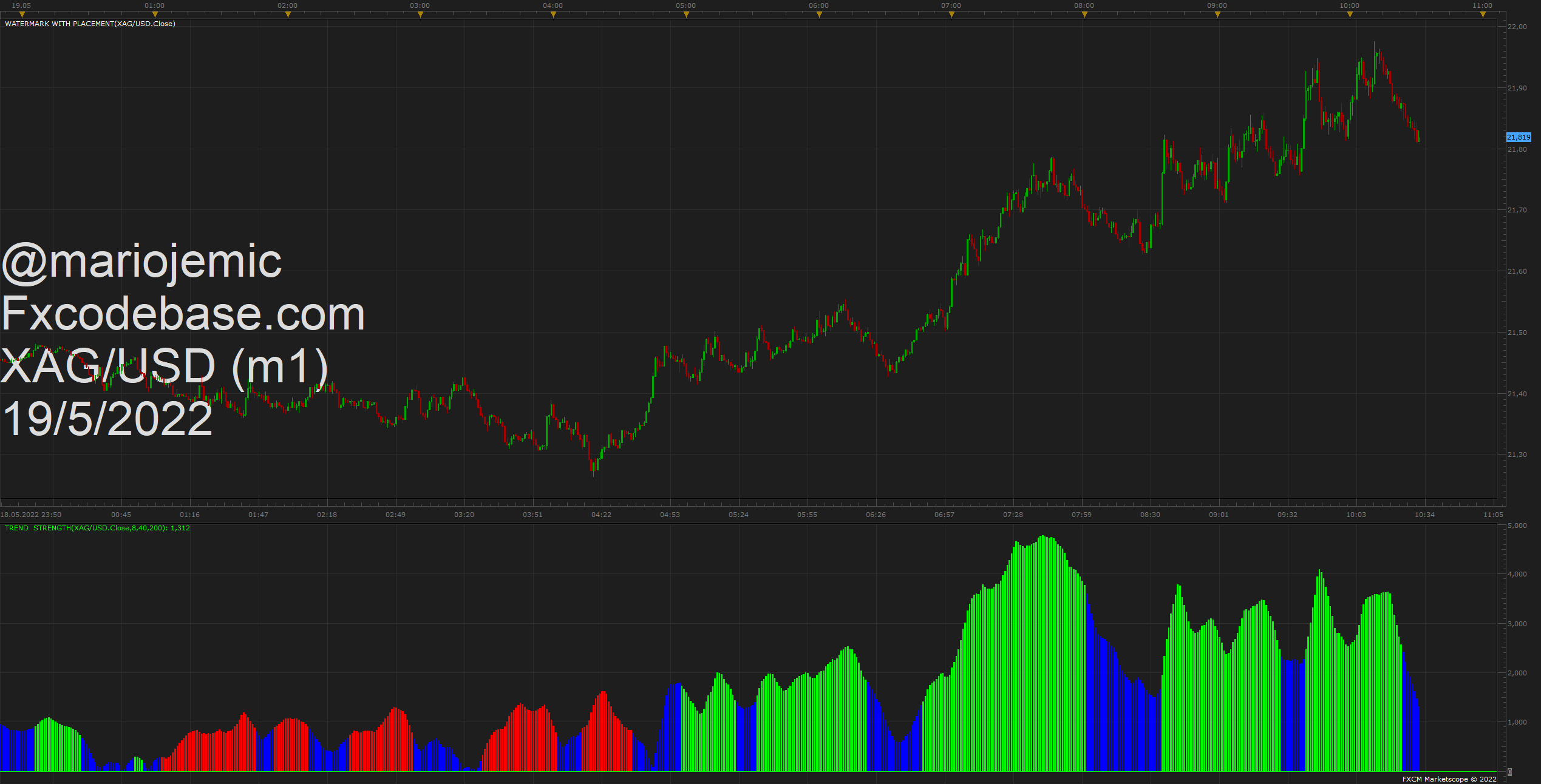Click the 02:00 hour marker triangle
This screenshot has height=784, width=1541.
click(288, 15)
